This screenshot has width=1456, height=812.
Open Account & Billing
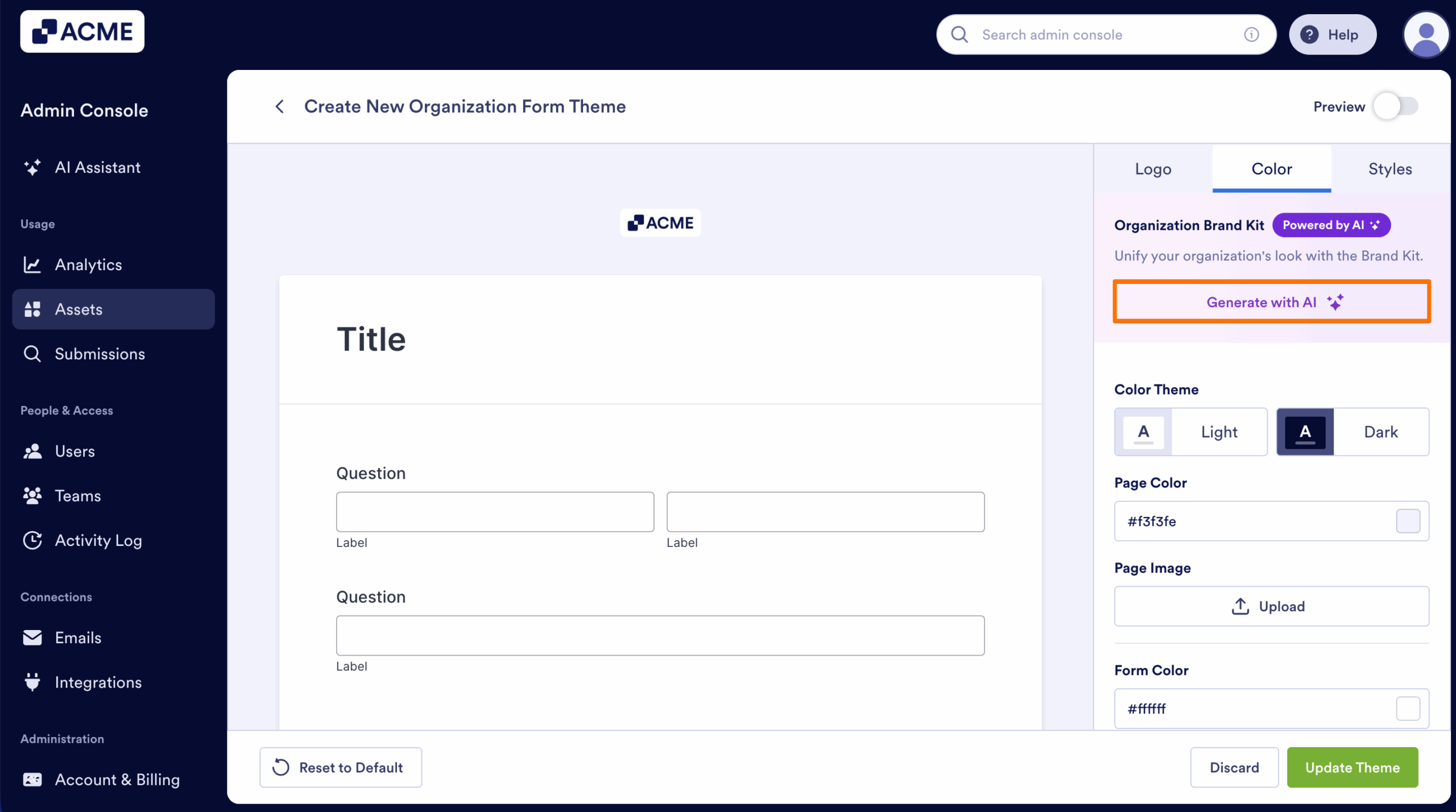(x=117, y=780)
